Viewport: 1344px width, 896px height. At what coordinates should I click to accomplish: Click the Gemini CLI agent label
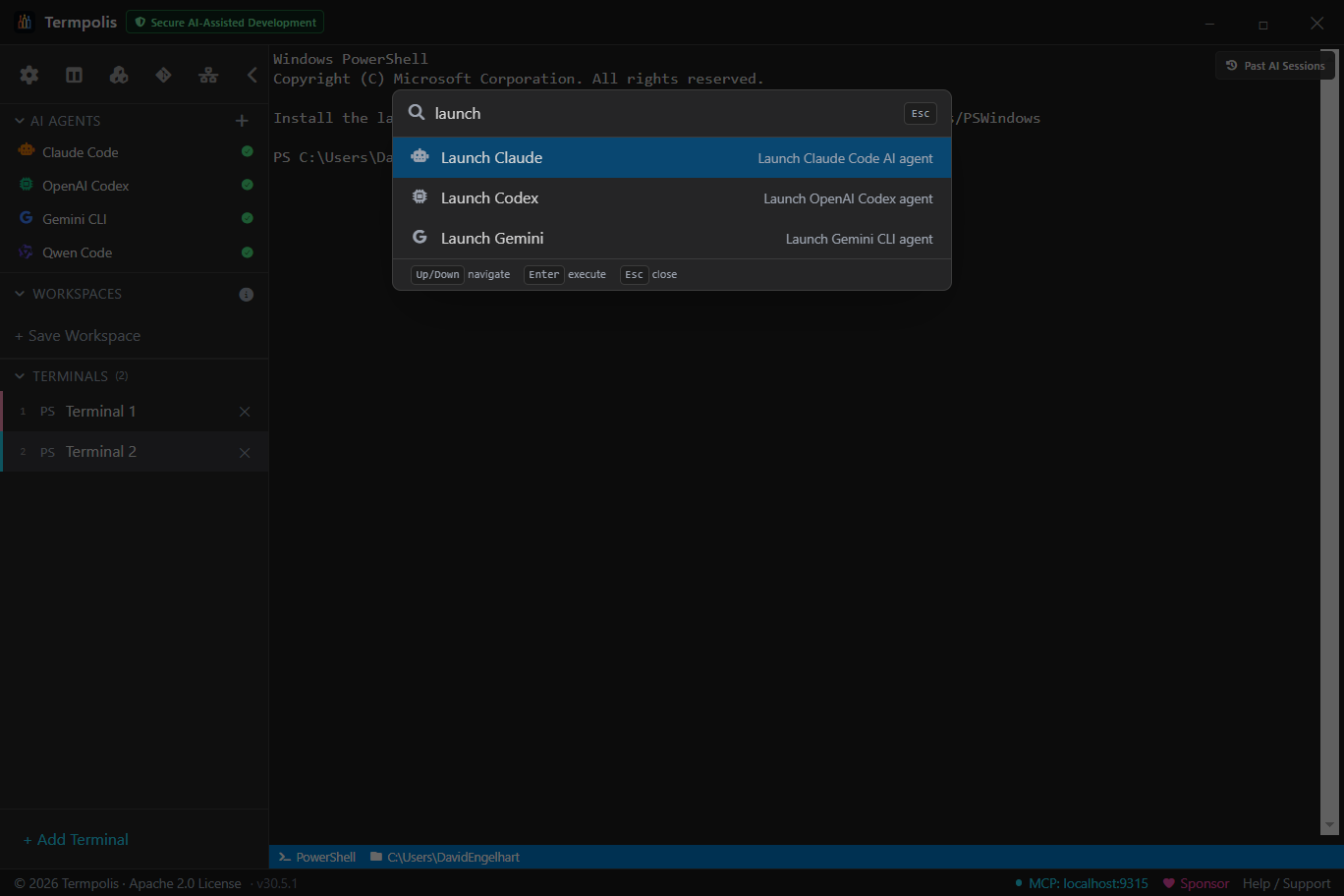pos(75,219)
